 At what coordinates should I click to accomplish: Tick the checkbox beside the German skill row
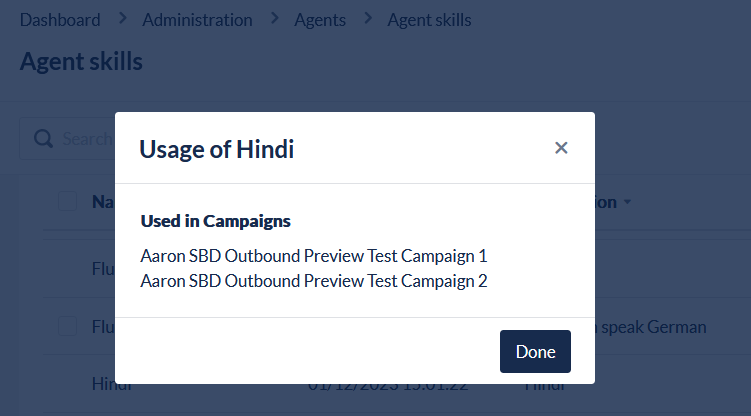pos(67,326)
